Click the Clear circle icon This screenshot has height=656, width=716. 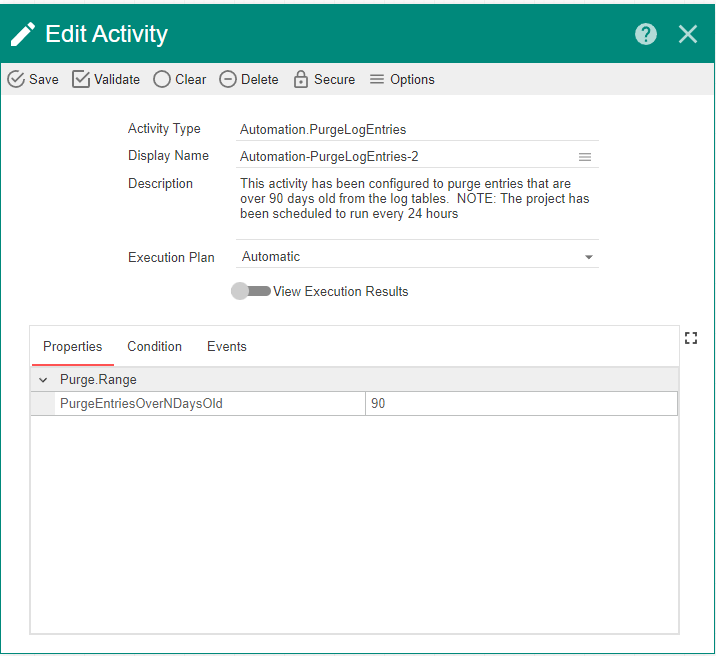162,80
